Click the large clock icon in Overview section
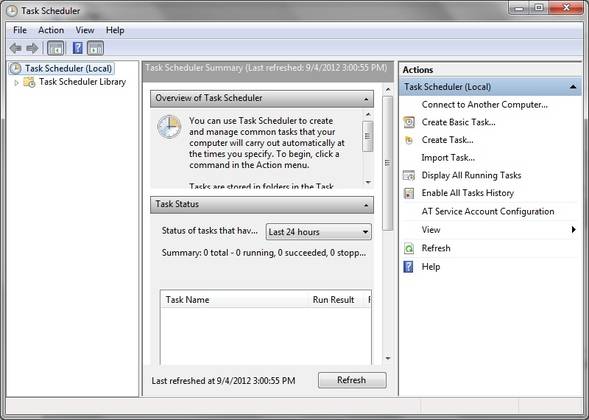The width and height of the screenshot is (589, 420). tap(169, 127)
